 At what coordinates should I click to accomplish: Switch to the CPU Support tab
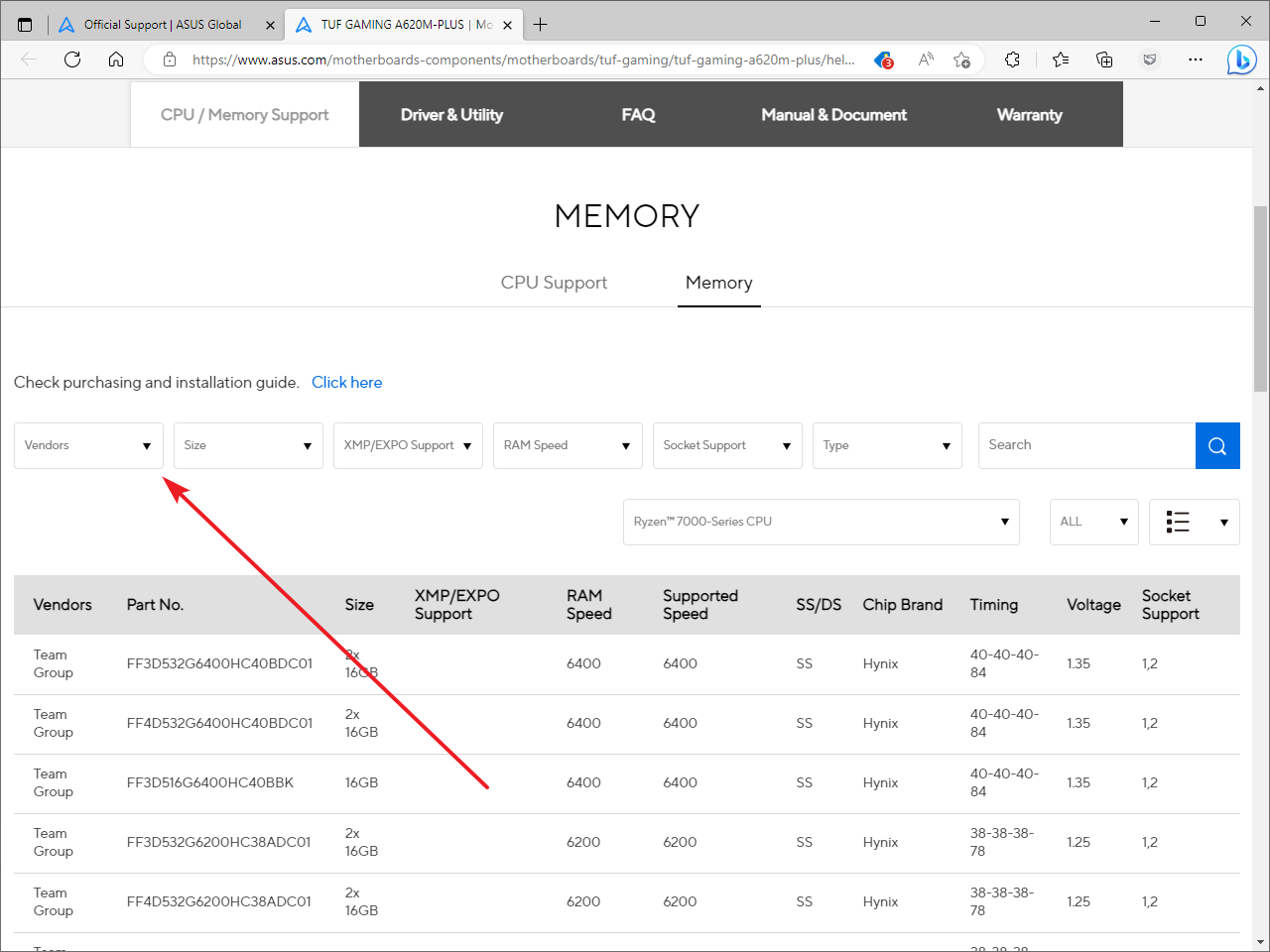coord(554,283)
